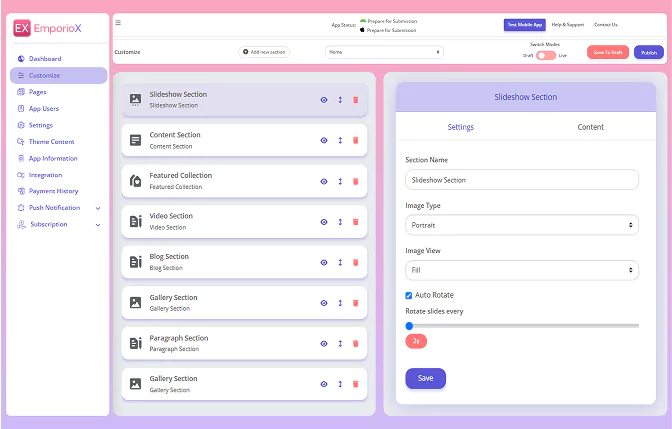
Task: Open App Users in the sidebar
Action: [44, 108]
